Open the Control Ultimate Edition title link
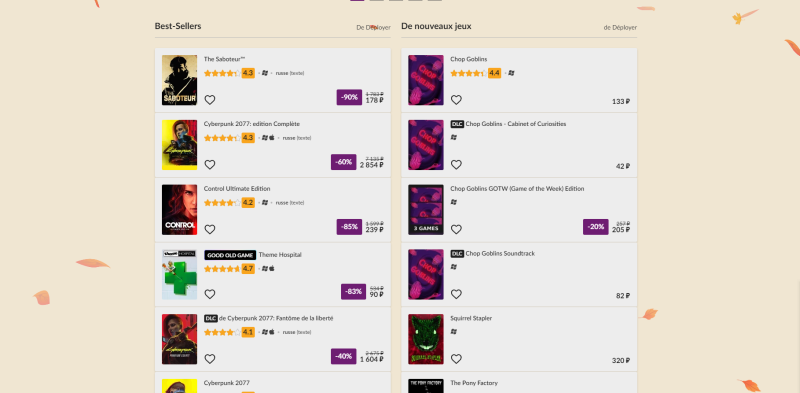Viewport: 800px width, 393px height. point(237,189)
